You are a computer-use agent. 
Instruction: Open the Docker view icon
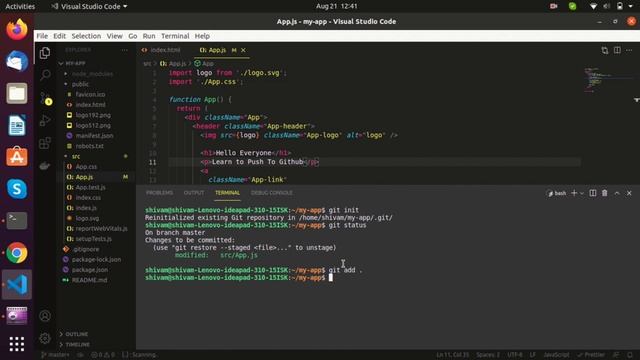click(x=45, y=165)
